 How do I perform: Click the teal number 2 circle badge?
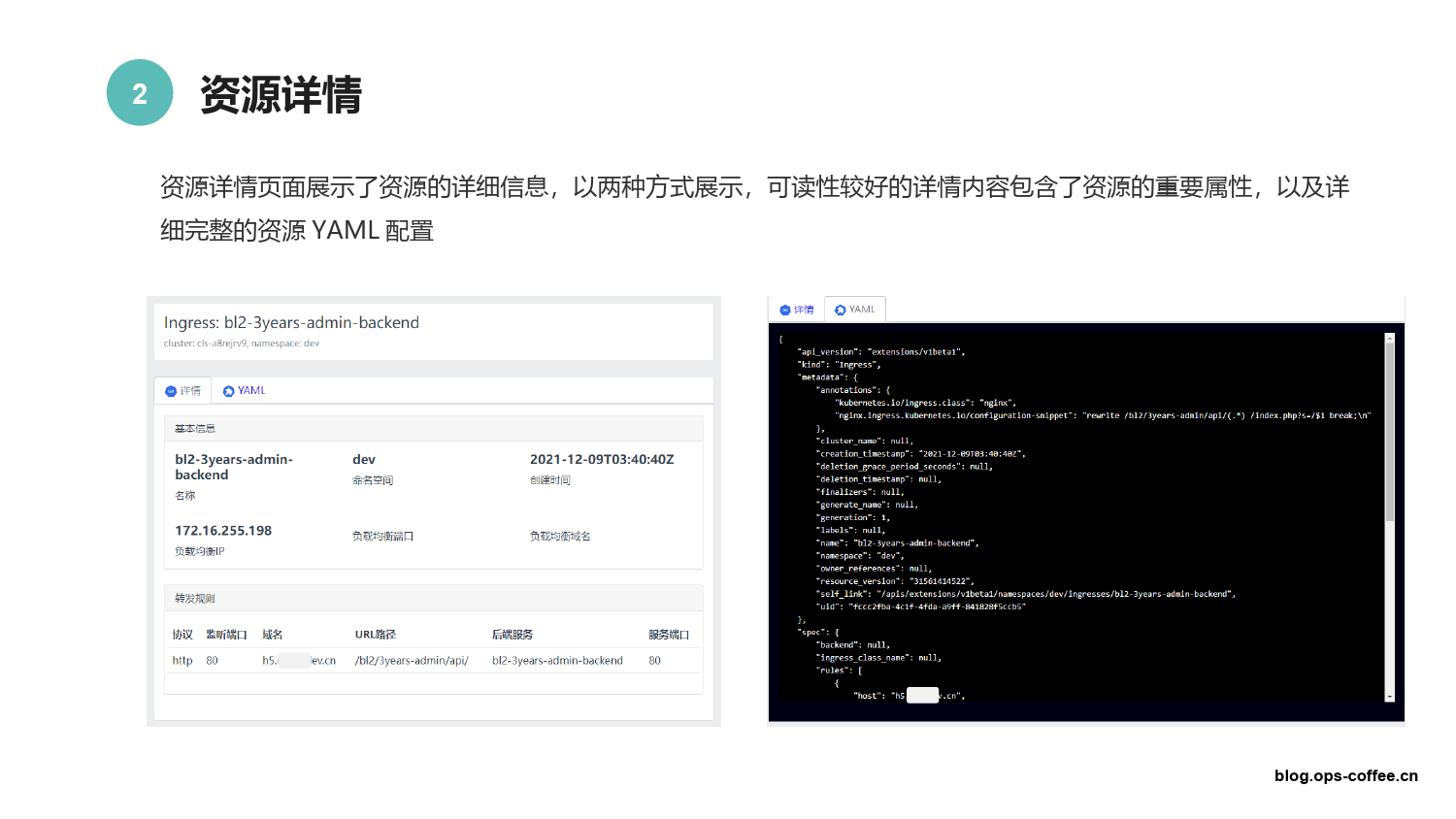coord(140,93)
